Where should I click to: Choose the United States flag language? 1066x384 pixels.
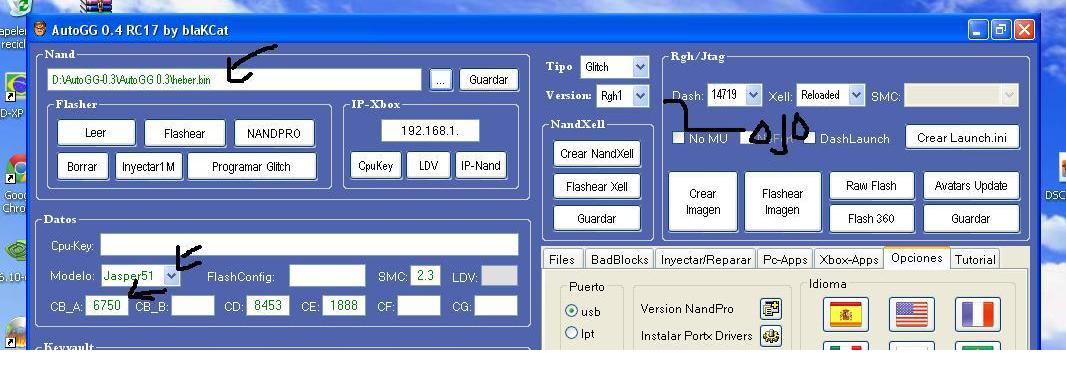[912, 314]
